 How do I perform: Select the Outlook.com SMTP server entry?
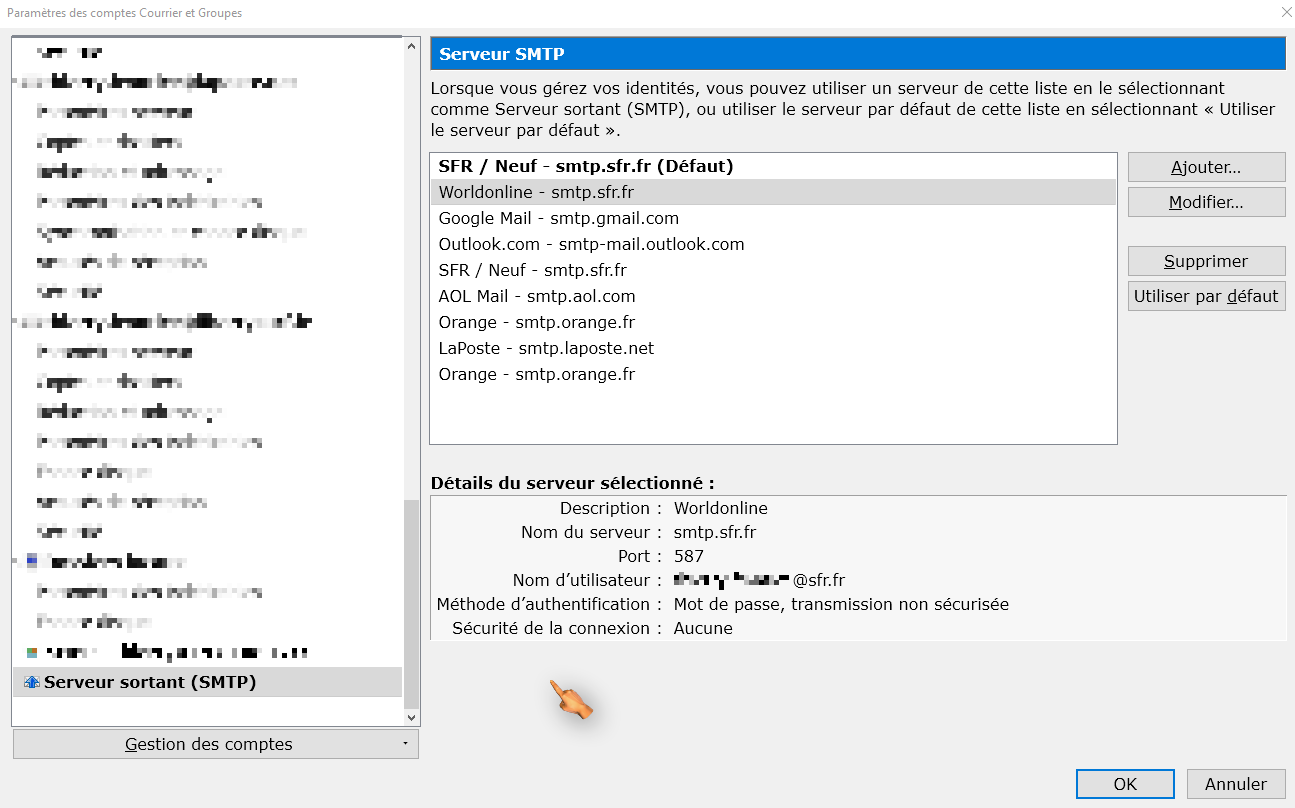click(x=591, y=243)
